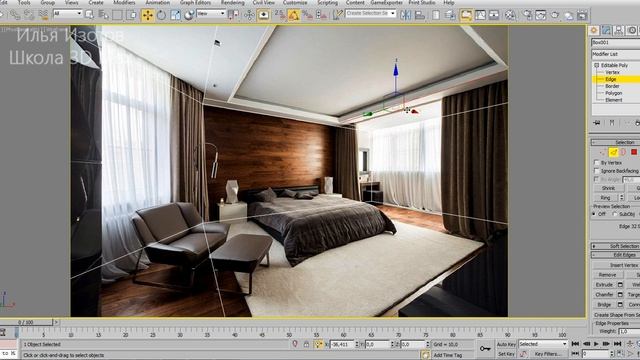This screenshot has width=640, height=360.
Task: Click Edit Named Selection Sets icon
Action: (338, 15)
